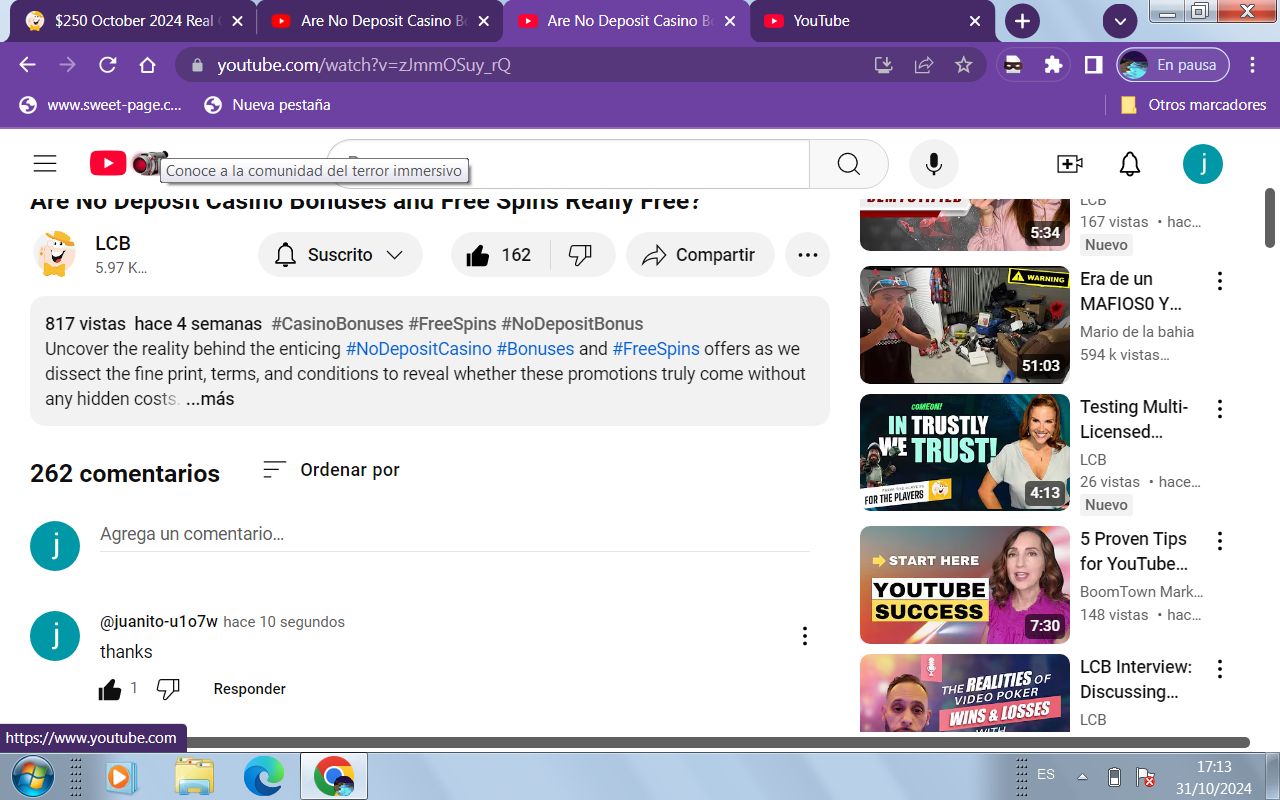Expand the Suscrito subscription dropdown
1280x800 pixels.
click(x=340, y=255)
